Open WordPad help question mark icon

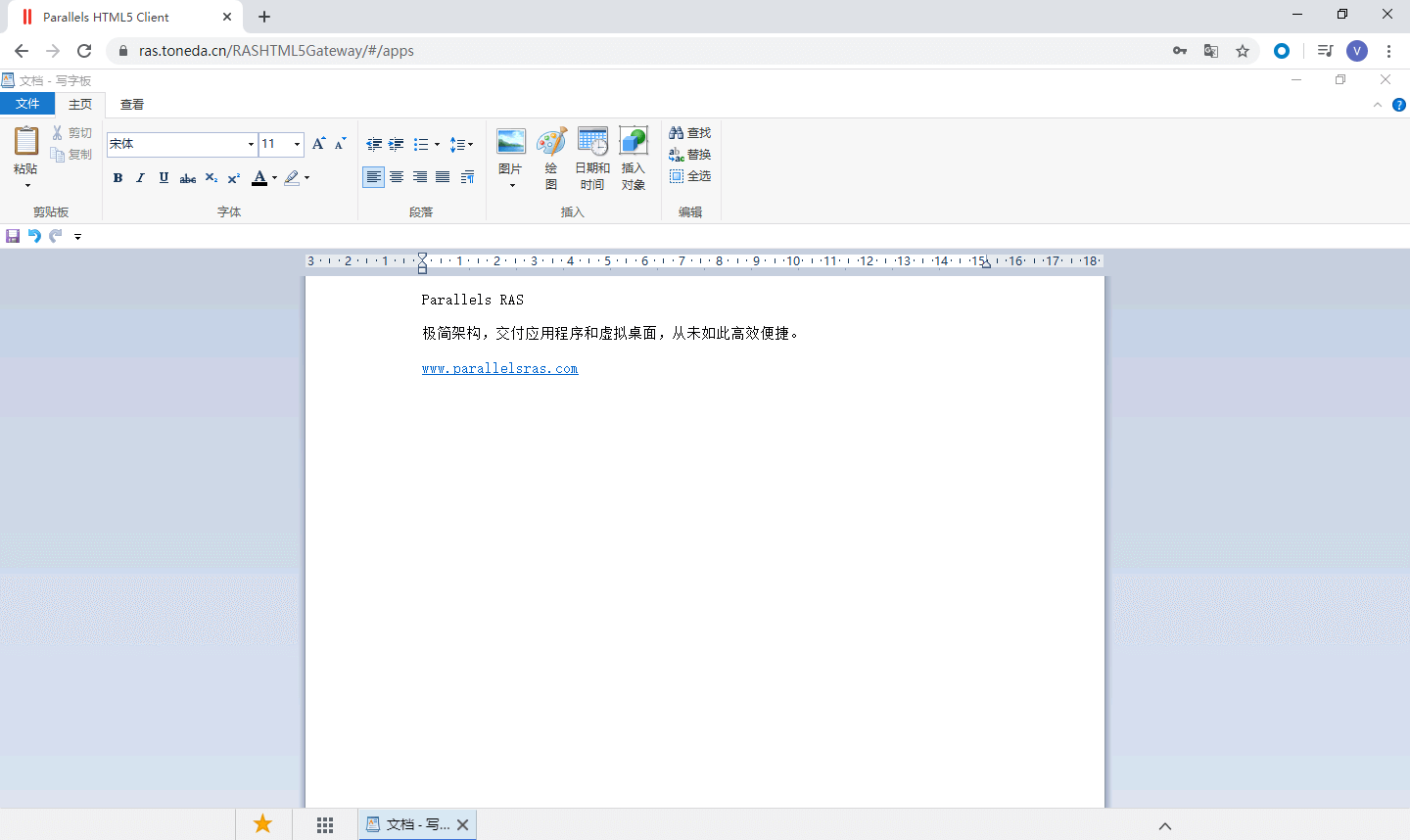[x=1399, y=105]
